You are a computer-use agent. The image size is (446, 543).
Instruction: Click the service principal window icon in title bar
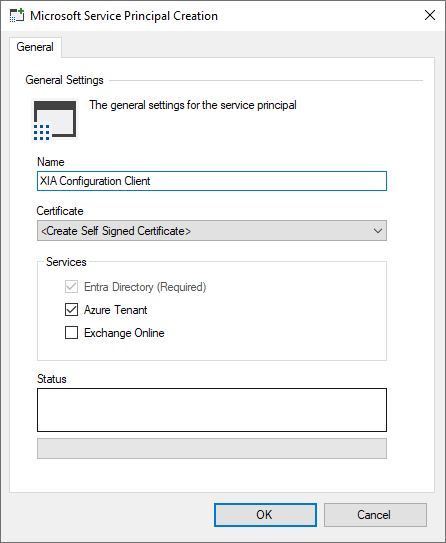tap(17, 16)
